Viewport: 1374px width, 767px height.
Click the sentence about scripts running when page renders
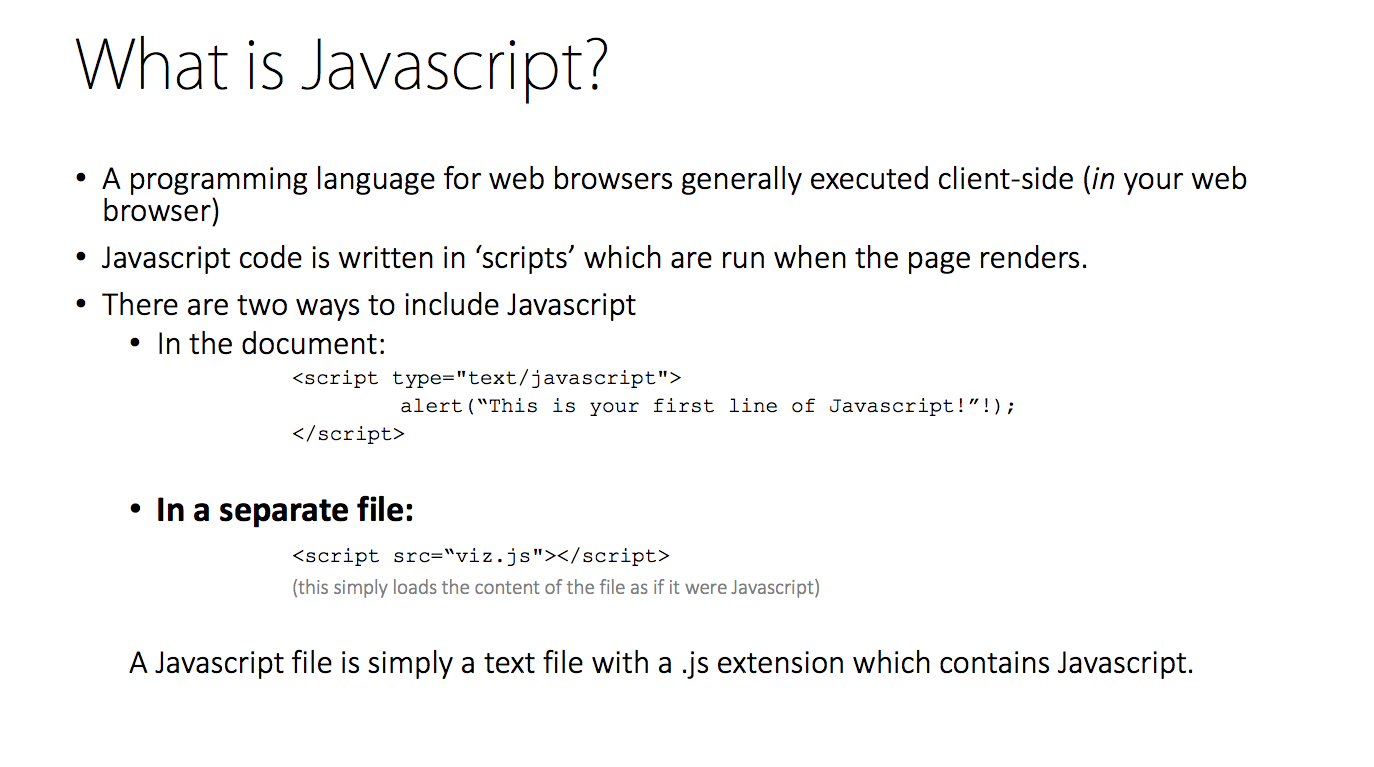[x=594, y=258]
